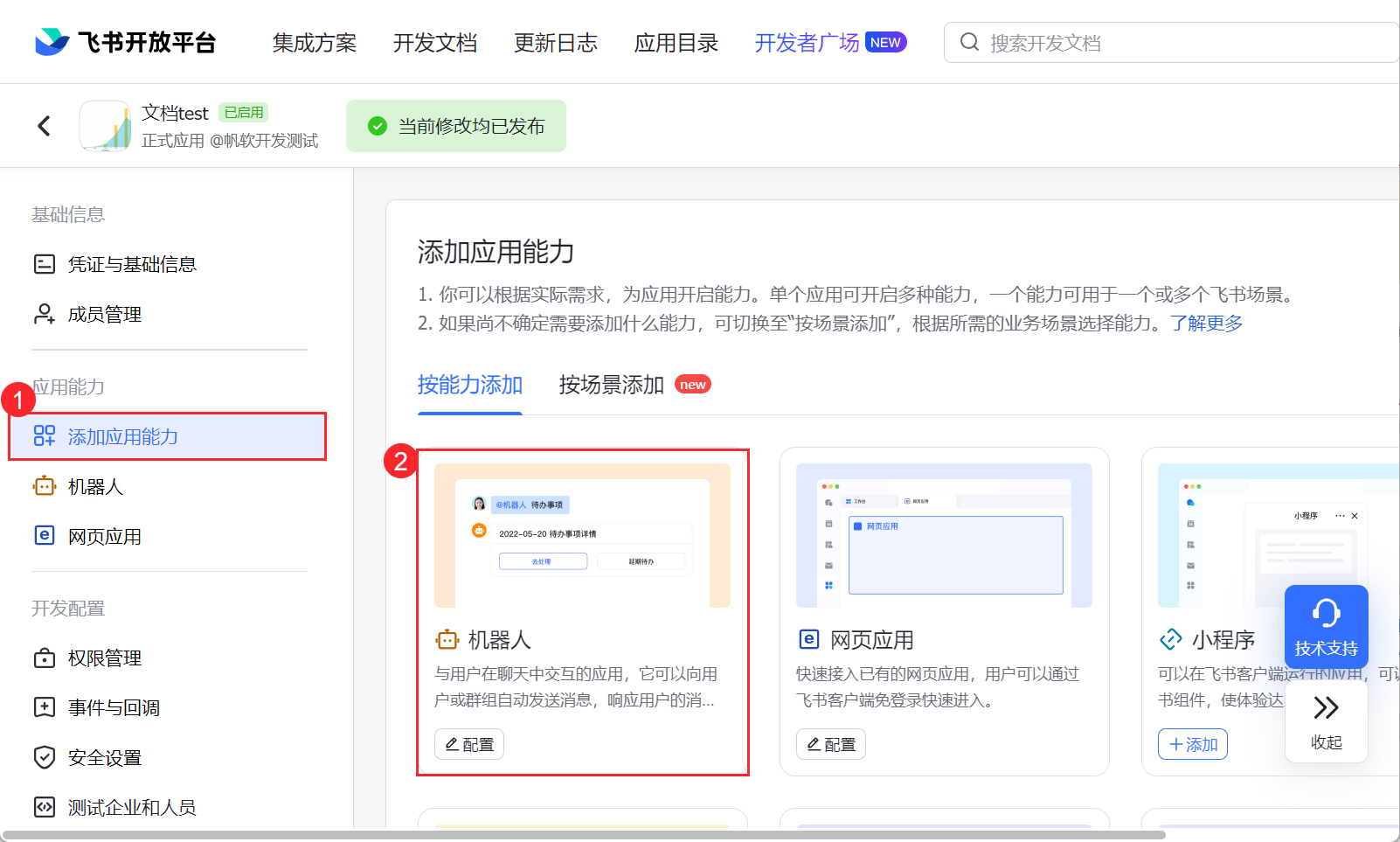Screen dimensions: 1400x842
Task: Select 权限管理 in the sidebar
Action: click(105, 658)
